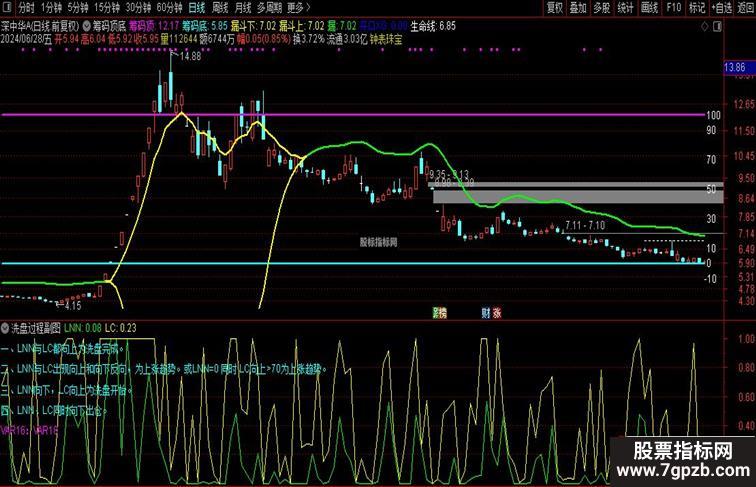This screenshot has width=756, height=487.
Task: Click the 量112644 volume readout
Action: [x=178, y=39]
